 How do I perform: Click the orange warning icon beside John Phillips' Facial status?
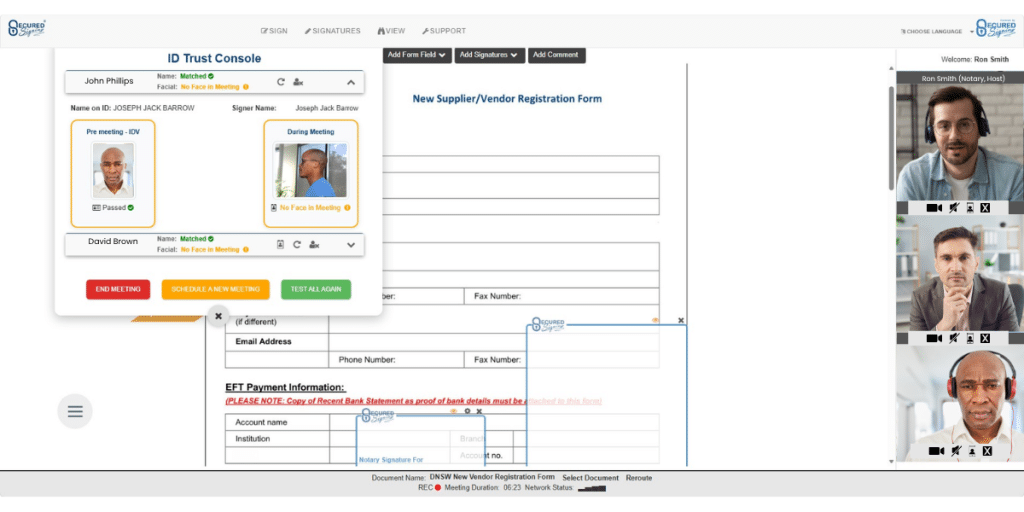(246, 87)
